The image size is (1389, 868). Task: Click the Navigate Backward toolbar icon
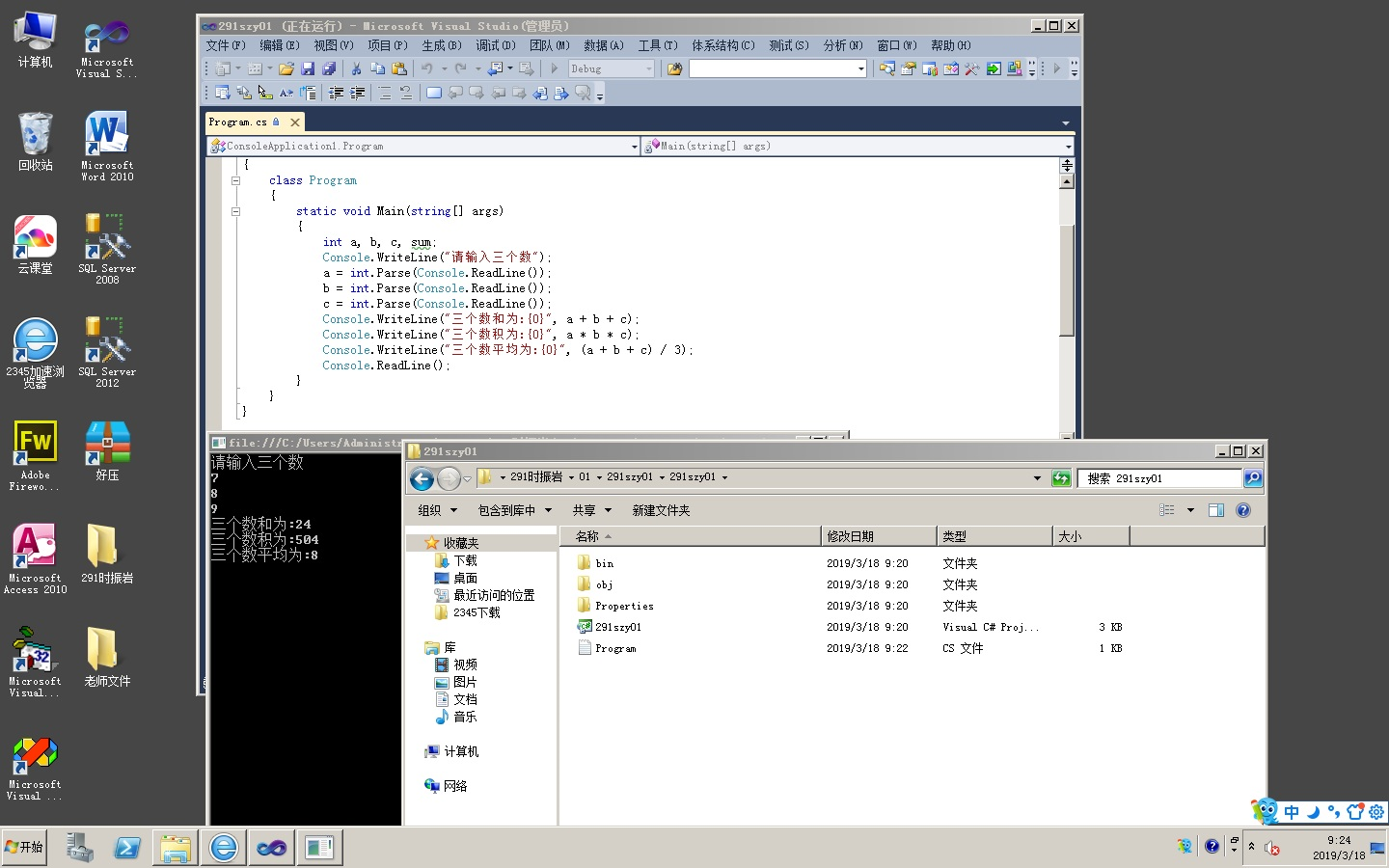point(495,68)
